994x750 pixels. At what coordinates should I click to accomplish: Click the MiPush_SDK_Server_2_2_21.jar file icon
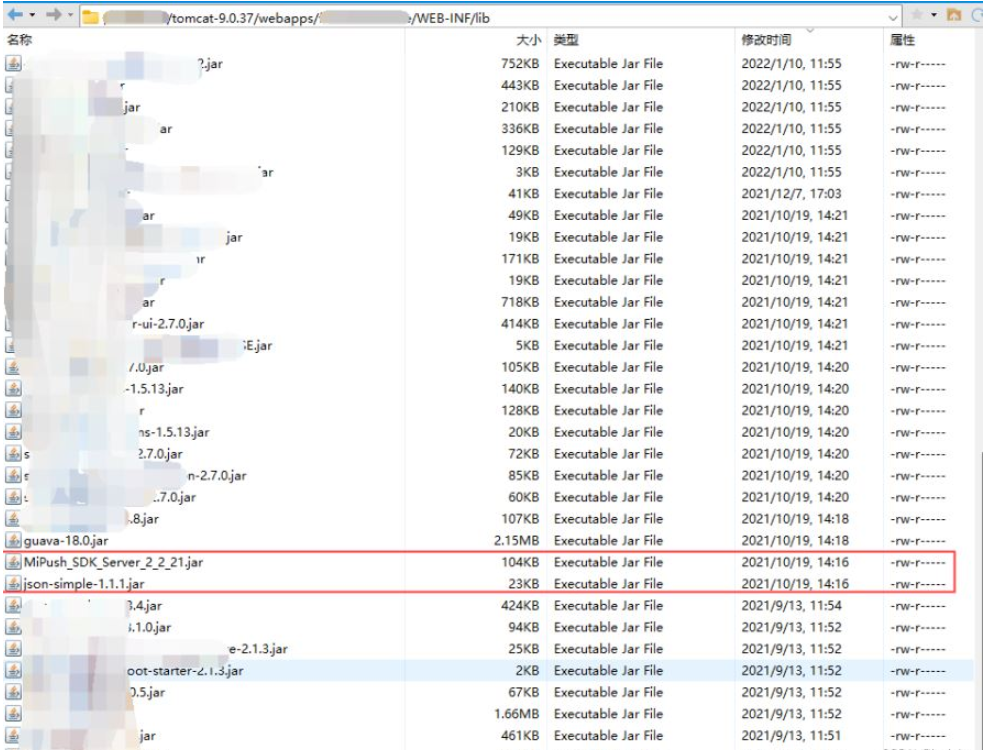coord(13,562)
